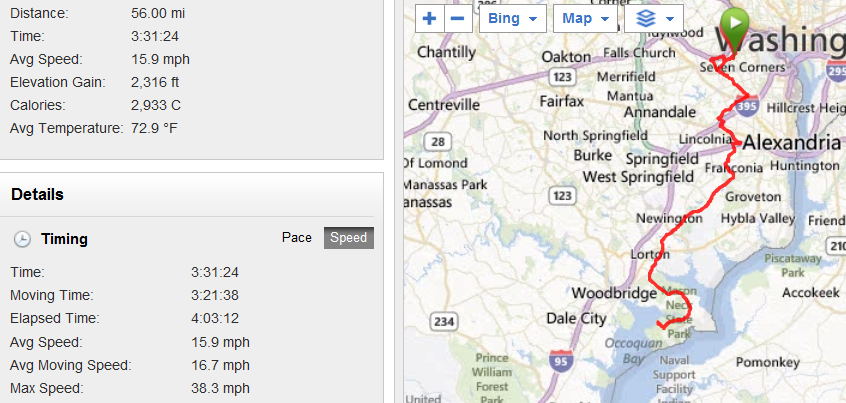Click the Centreville label on the map
The width and height of the screenshot is (846, 403).
click(444, 104)
